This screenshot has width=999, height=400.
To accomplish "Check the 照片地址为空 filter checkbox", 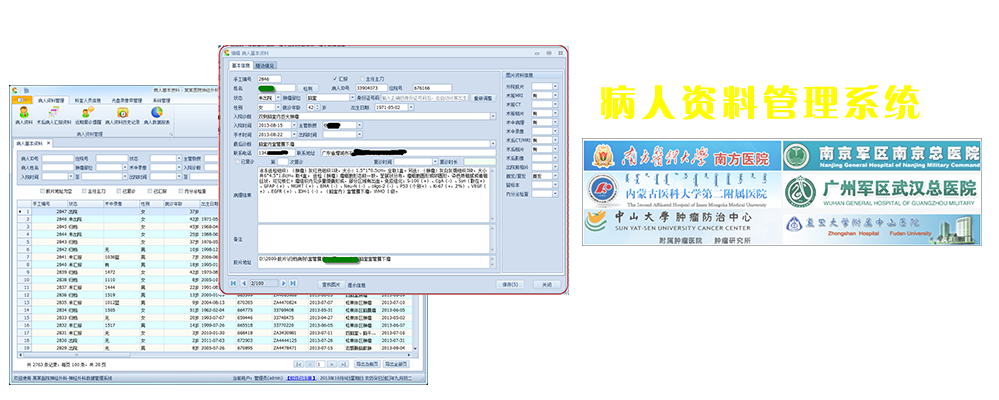I will [42, 190].
